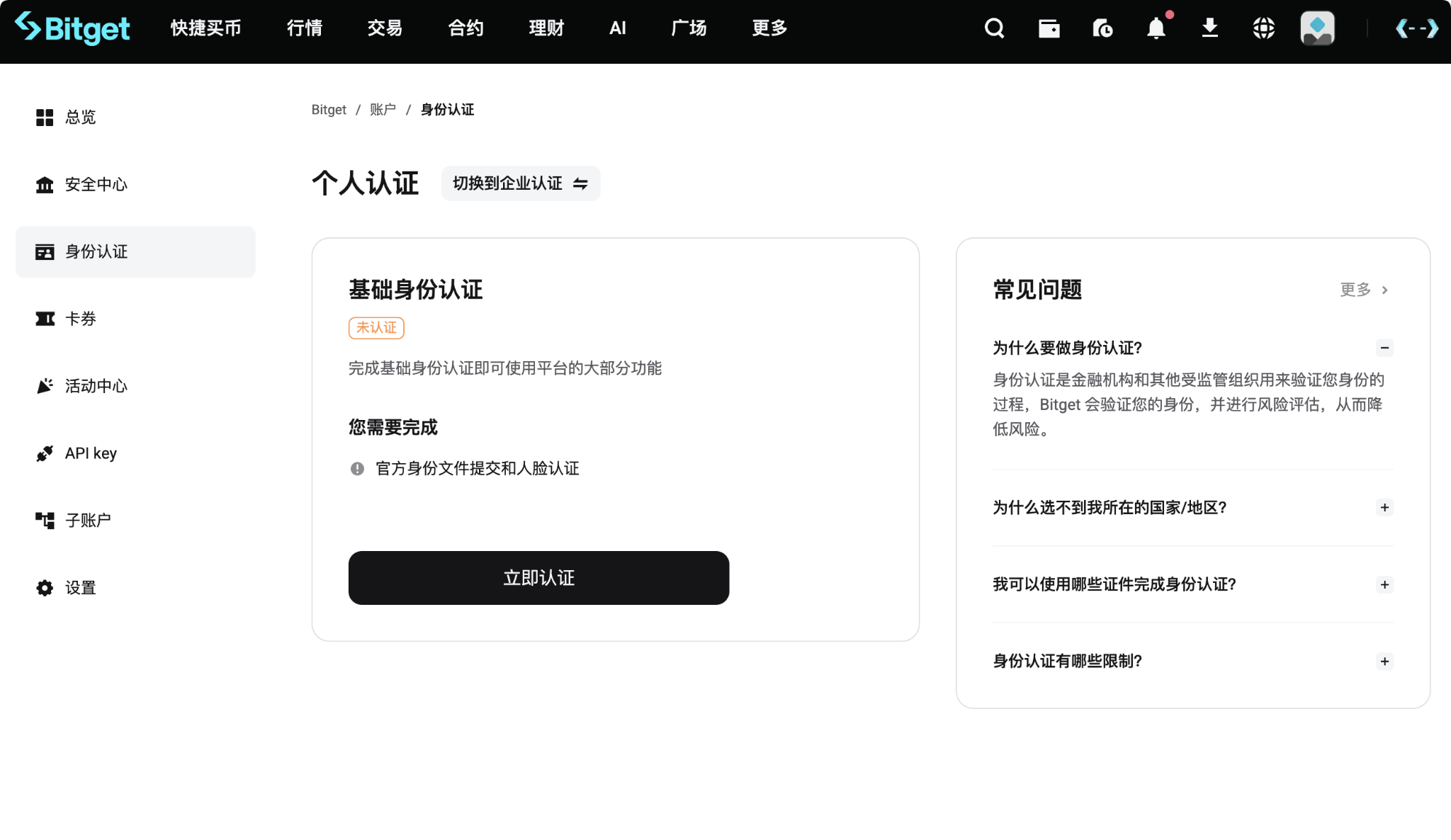Open 子账户 in sidebar

point(135,521)
